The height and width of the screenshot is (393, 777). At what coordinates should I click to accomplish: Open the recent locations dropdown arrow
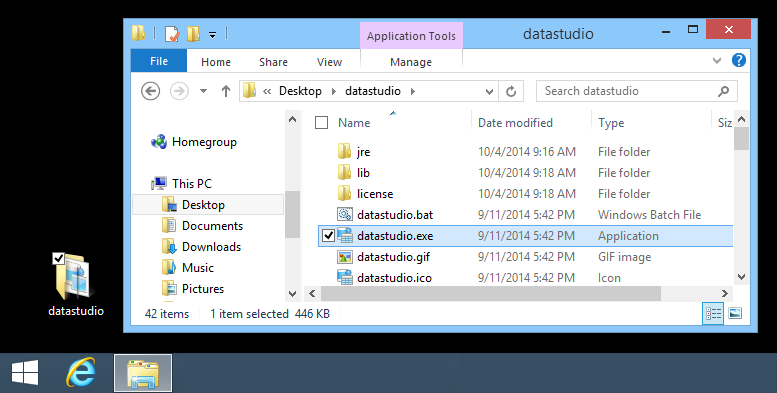click(x=203, y=91)
